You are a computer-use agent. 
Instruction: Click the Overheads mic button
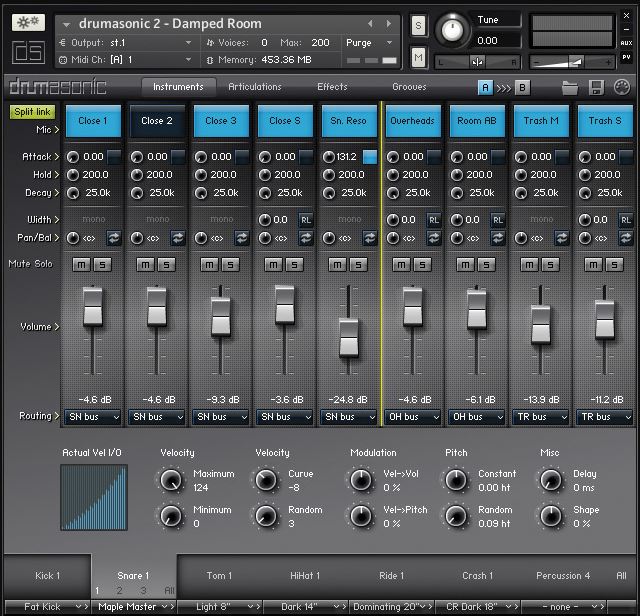click(x=413, y=121)
